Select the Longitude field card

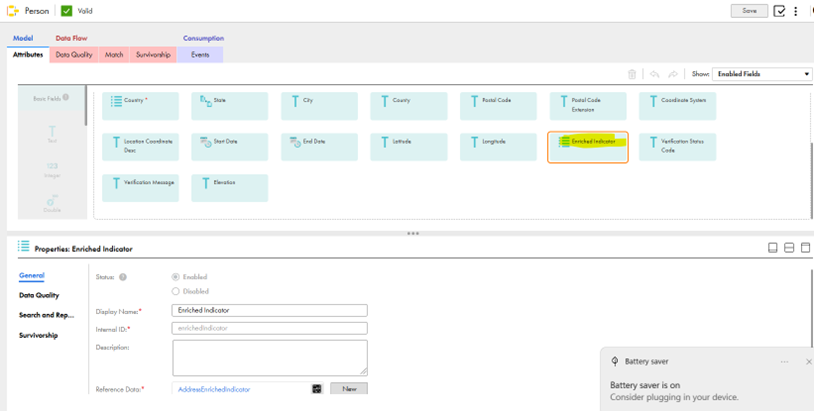[x=498, y=147]
